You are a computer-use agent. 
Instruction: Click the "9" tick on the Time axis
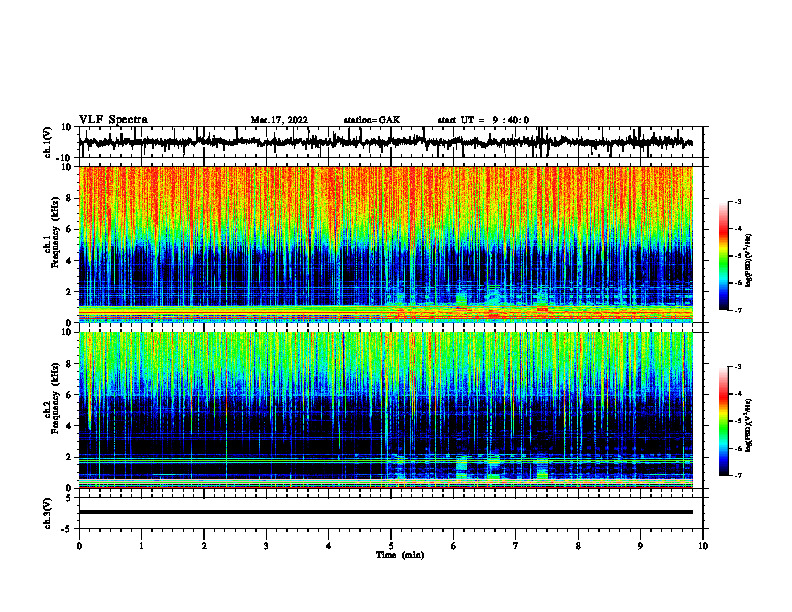coord(640,546)
